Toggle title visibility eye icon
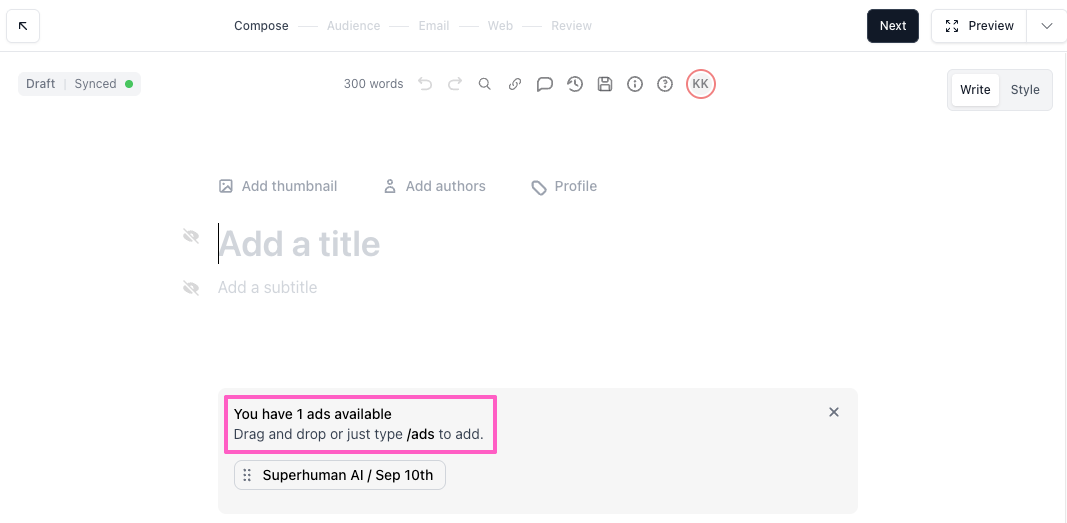This screenshot has height=523, width=1067. [x=191, y=236]
